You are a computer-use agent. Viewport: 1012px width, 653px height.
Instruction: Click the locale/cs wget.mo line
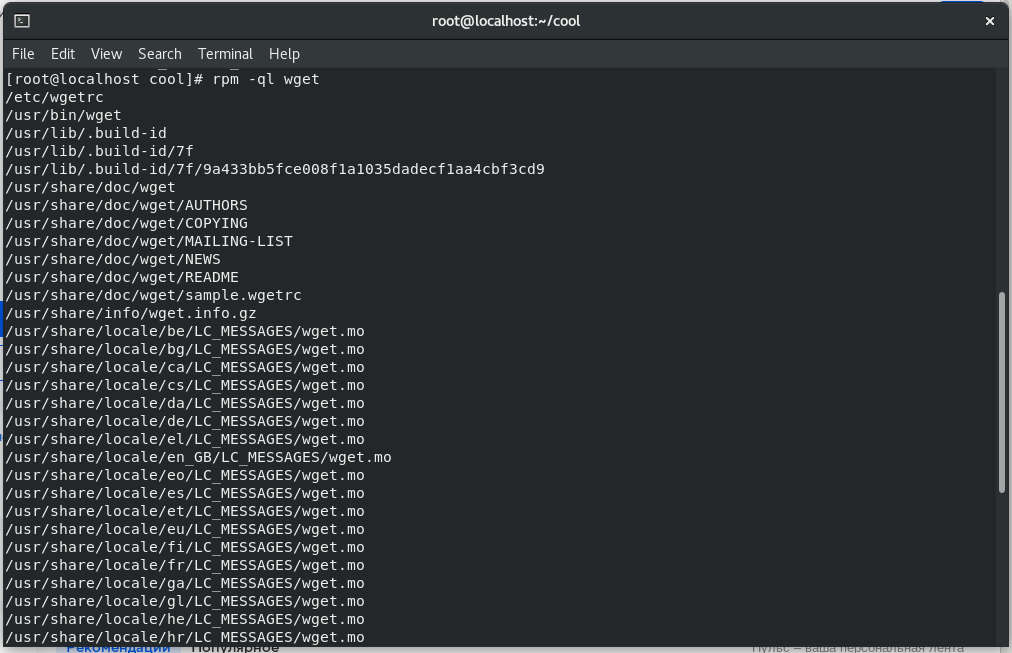point(185,386)
